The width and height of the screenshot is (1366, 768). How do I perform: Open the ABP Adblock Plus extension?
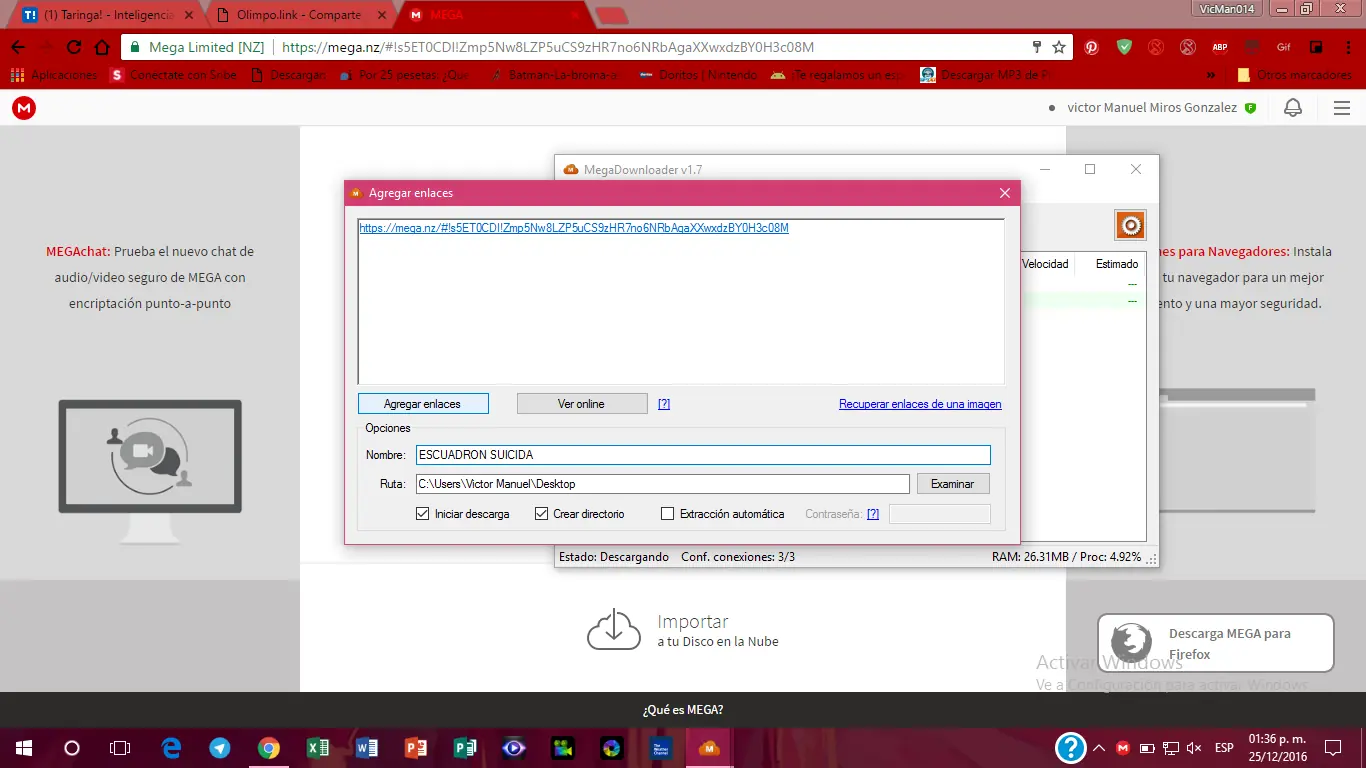(1220, 47)
